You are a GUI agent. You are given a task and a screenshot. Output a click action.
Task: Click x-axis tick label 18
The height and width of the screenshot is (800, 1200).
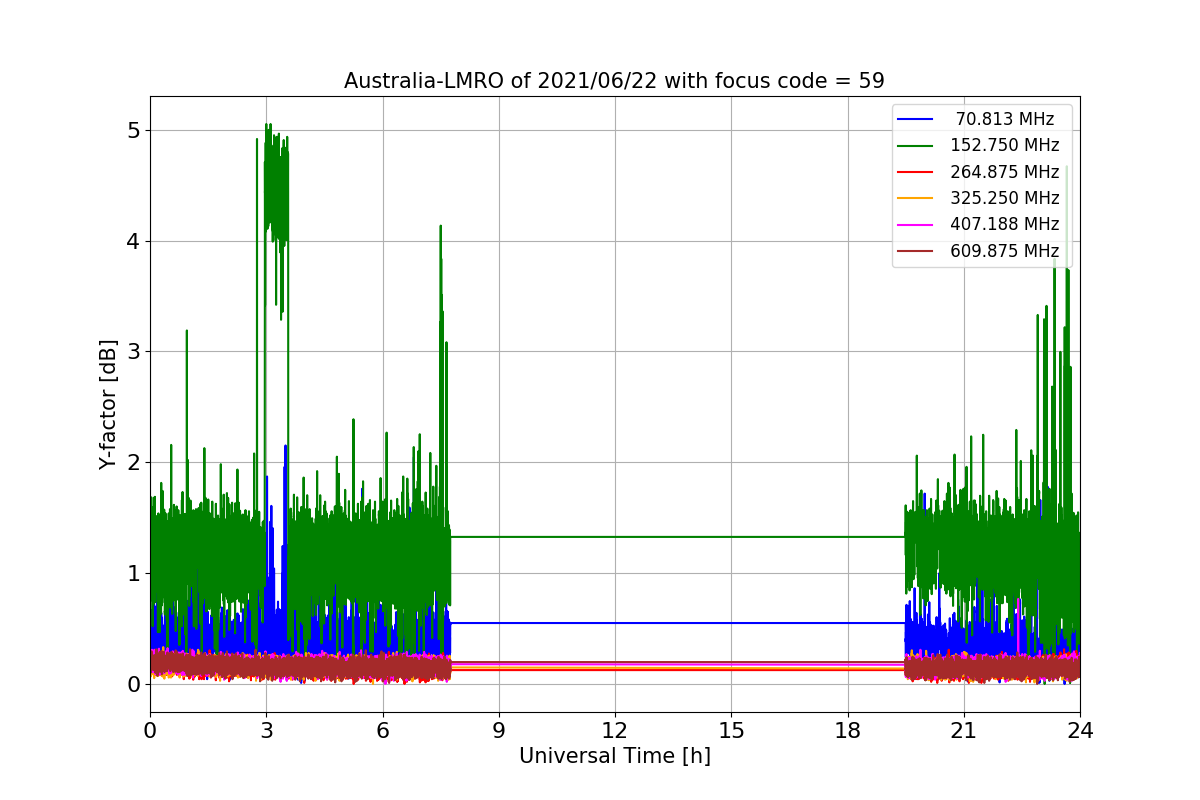(x=848, y=731)
